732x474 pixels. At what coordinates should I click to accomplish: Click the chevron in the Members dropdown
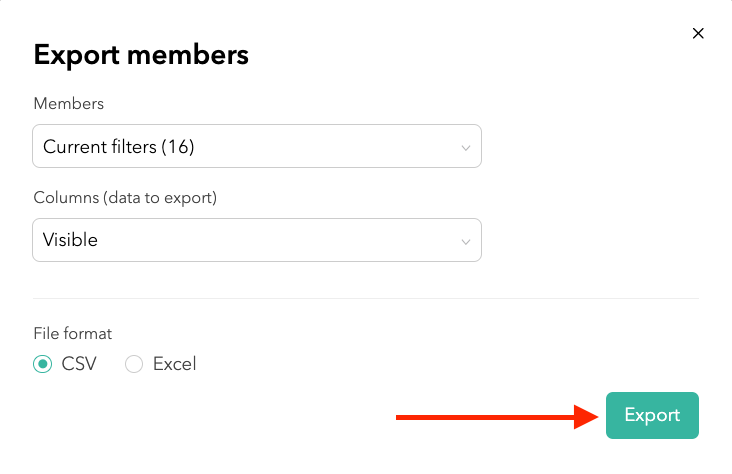[x=465, y=148]
